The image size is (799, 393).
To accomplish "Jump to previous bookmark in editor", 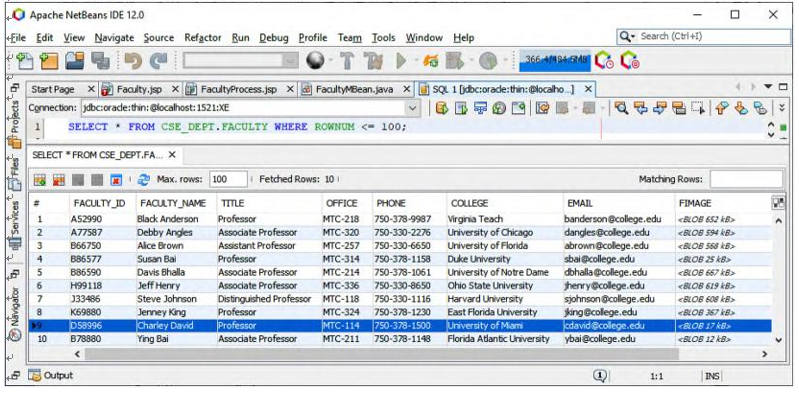I will (x=722, y=108).
